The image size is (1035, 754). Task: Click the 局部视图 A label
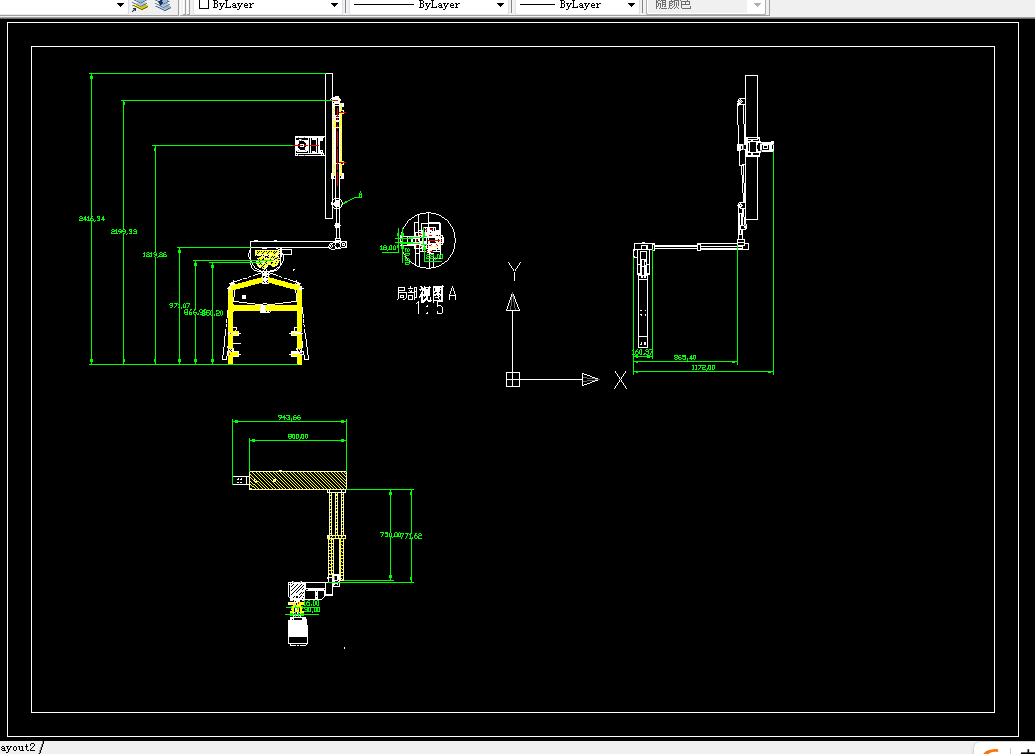(426, 293)
